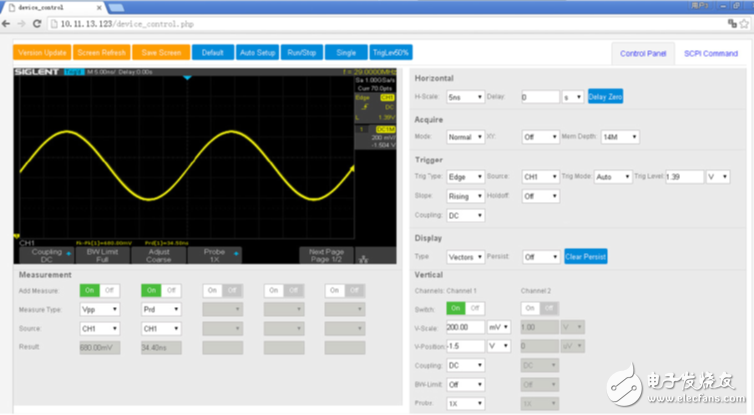Select the Control Panel tab
Screen dimensions: 754x415
[643, 53]
